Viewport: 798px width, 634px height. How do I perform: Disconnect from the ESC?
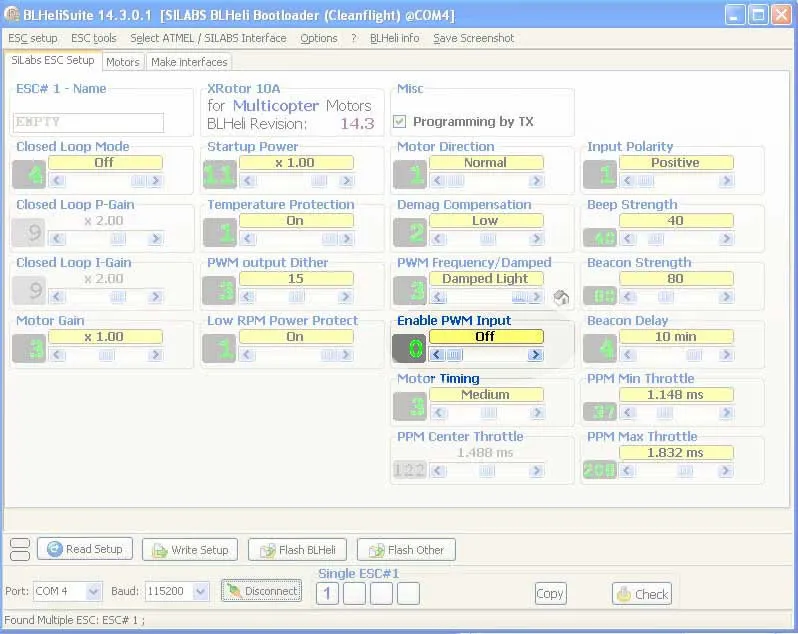[x=261, y=591]
